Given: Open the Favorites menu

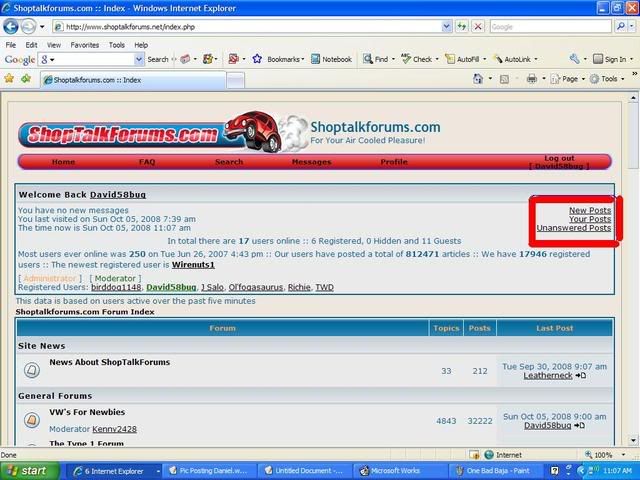Looking at the screenshot, I should click(84, 45).
